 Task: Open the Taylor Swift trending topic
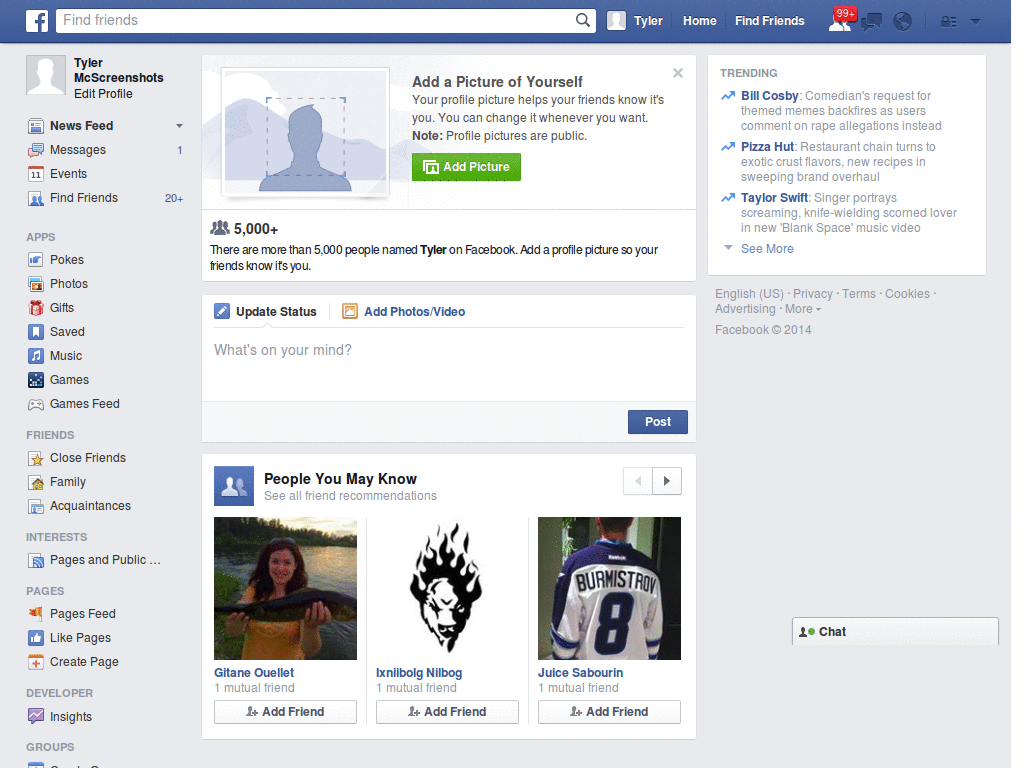(x=775, y=198)
